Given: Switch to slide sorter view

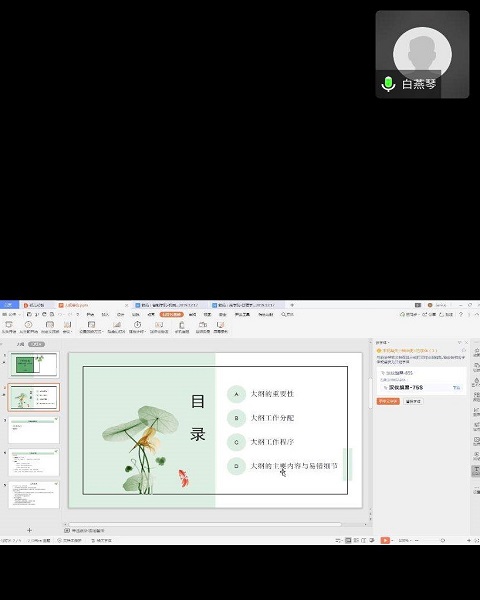Looking at the screenshot, I should click(x=356, y=540).
